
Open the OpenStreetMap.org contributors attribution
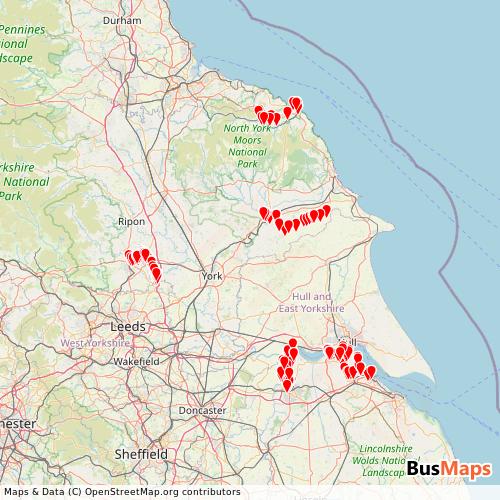pos(163,492)
